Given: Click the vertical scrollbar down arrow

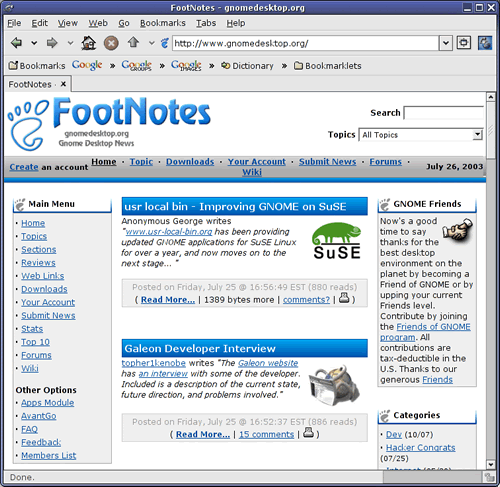Looking at the screenshot, I should 490,465.
